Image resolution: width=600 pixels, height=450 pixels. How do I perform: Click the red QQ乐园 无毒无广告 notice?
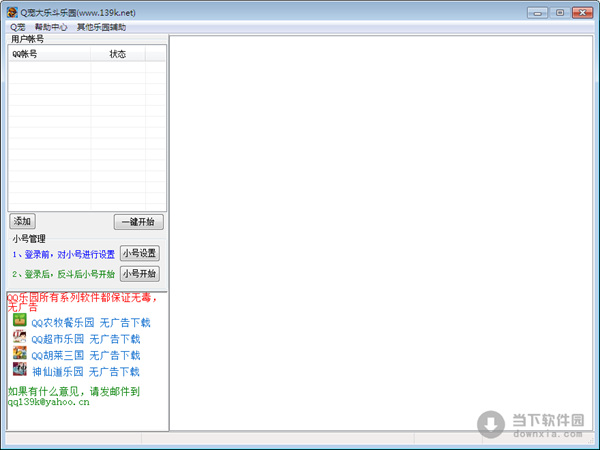pos(82,302)
